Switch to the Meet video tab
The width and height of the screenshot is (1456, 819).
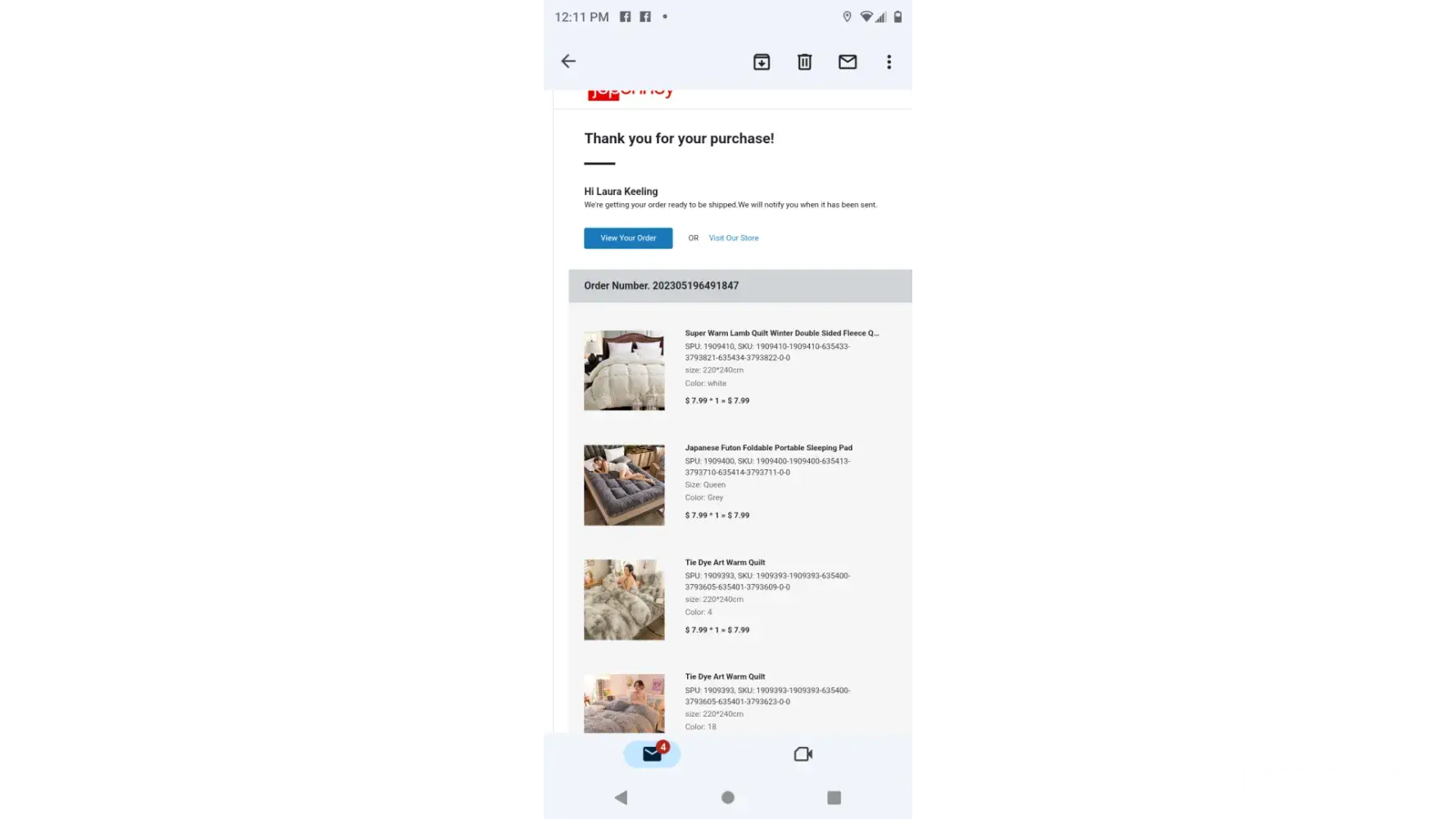click(x=803, y=754)
